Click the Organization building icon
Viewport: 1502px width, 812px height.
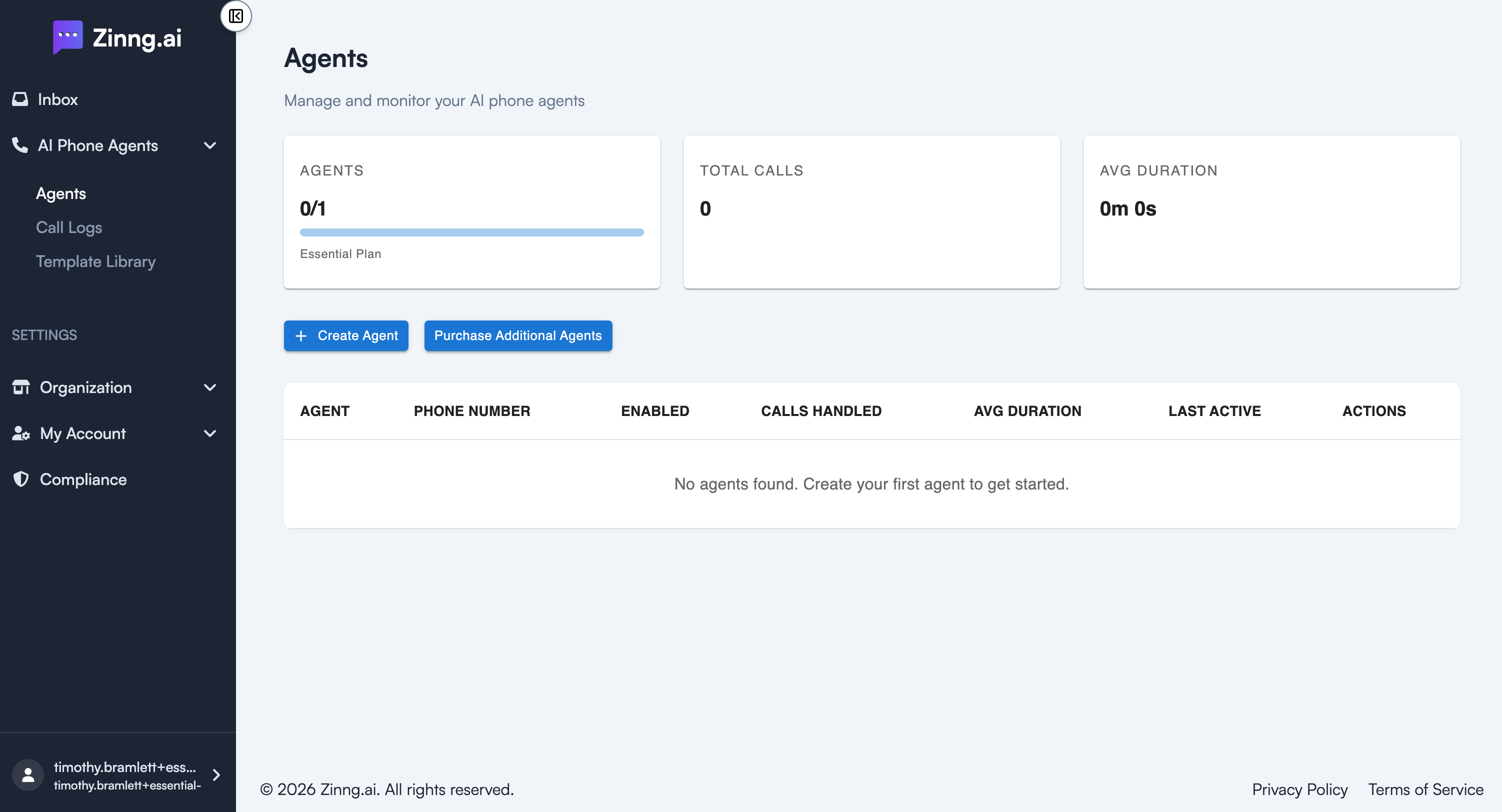pyautogui.click(x=20, y=387)
